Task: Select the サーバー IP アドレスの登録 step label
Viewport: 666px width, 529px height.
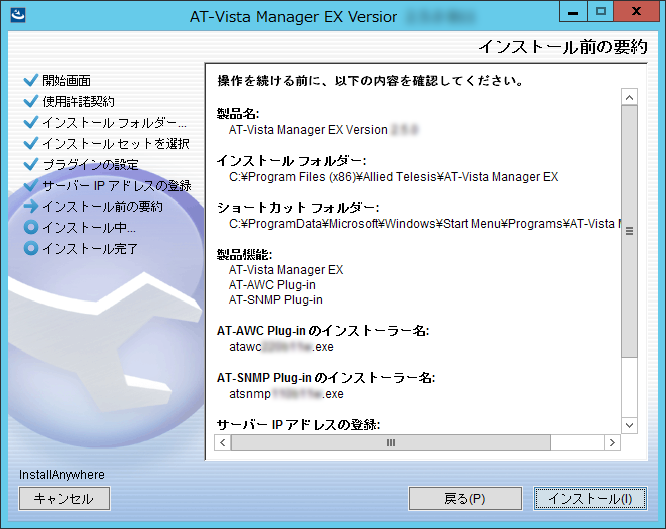Action: click(x=116, y=186)
